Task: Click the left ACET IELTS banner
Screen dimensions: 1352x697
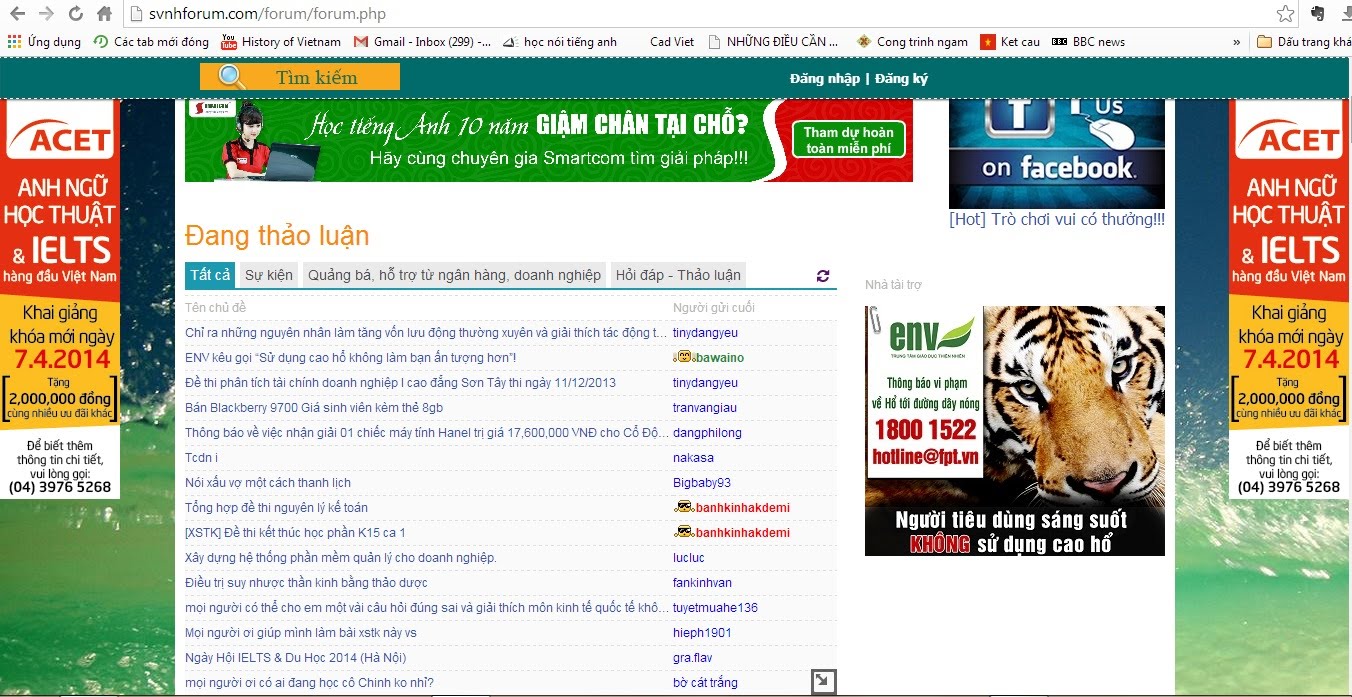Action: click(x=60, y=299)
